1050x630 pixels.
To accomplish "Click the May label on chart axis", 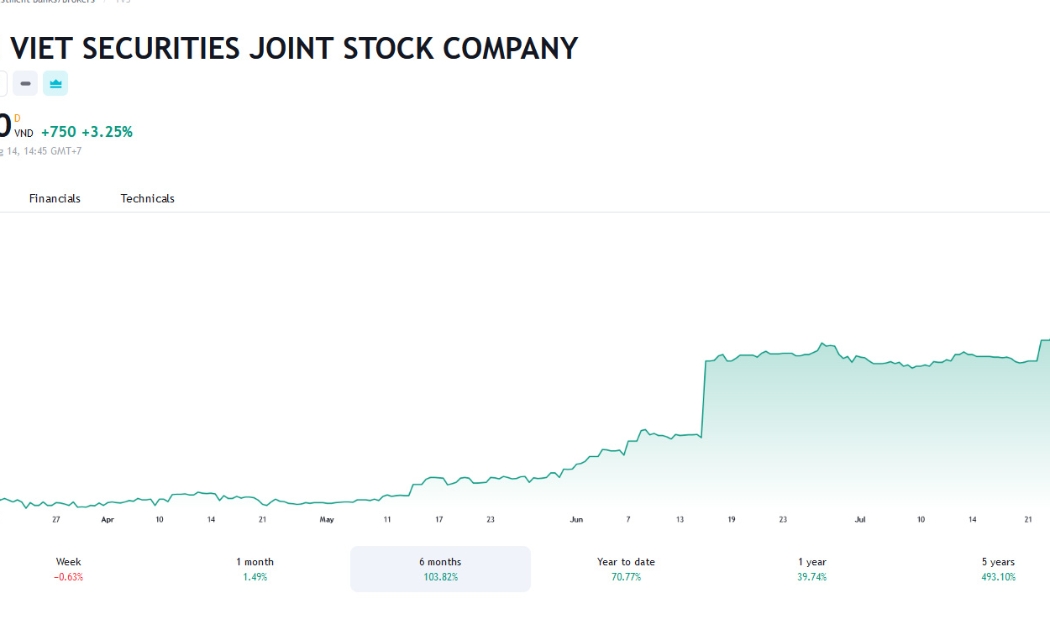I will pyautogui.click(x=327, y=520).
